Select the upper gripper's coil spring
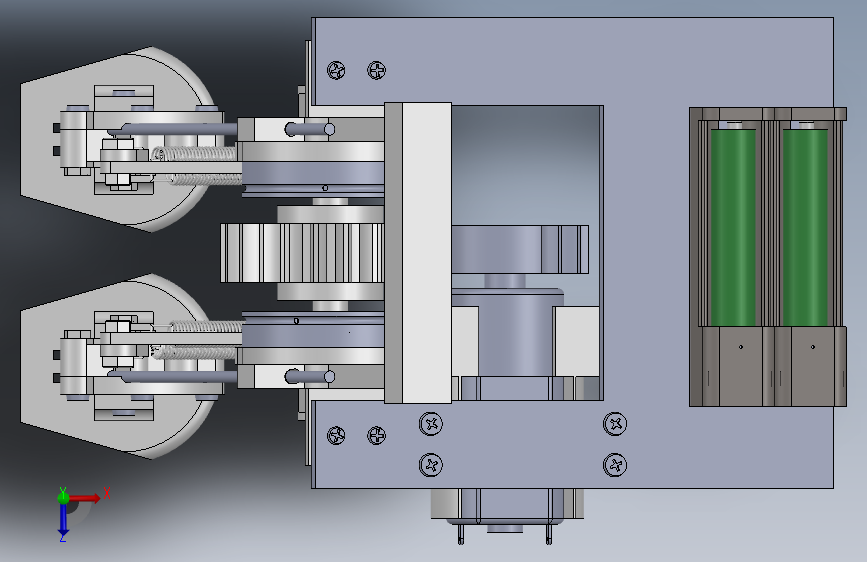The width and height of the screenshot is (867, 562). coord(195,153)
